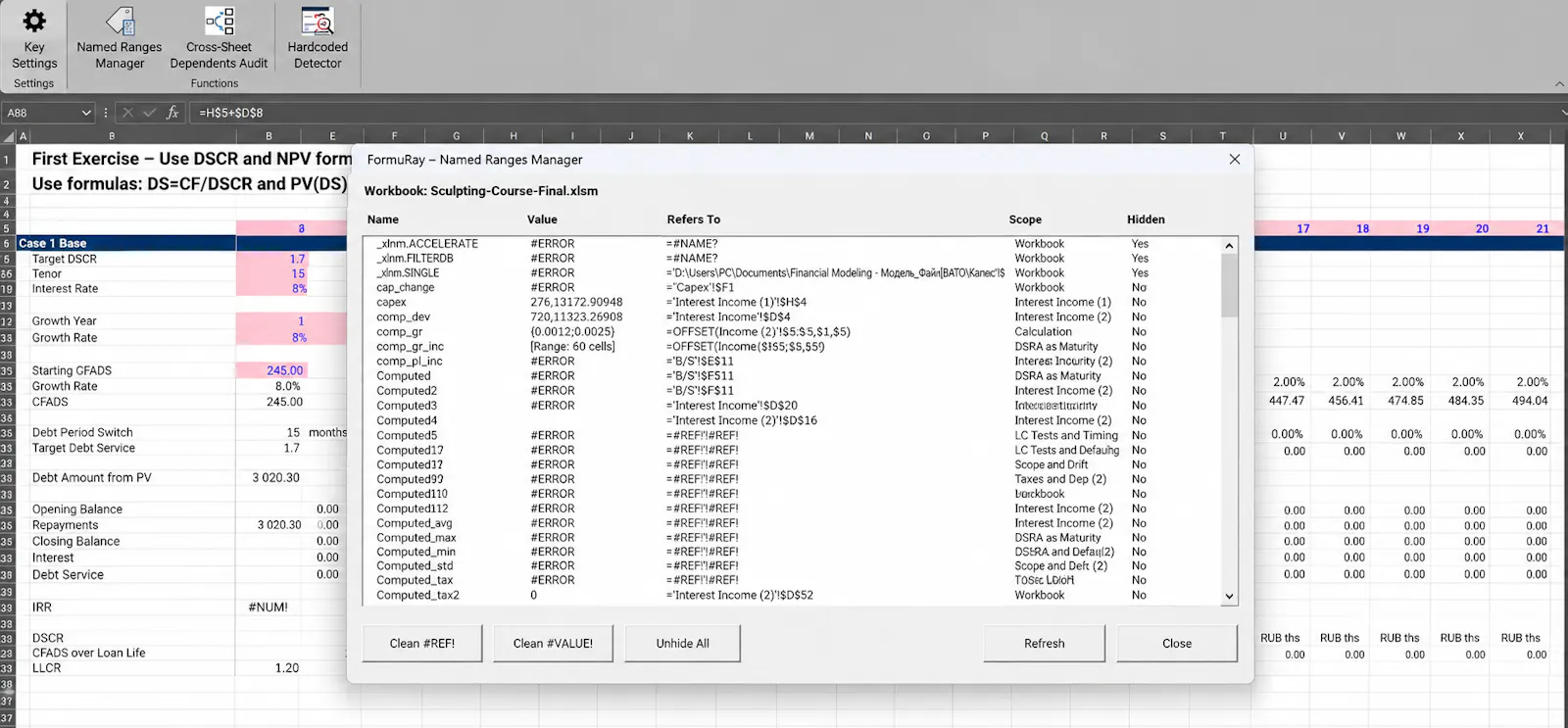Launch Cross-Sheet Dependents Audit
Image resolution: width=1568 pixels, height=728 pixels.
pos(219,39)
